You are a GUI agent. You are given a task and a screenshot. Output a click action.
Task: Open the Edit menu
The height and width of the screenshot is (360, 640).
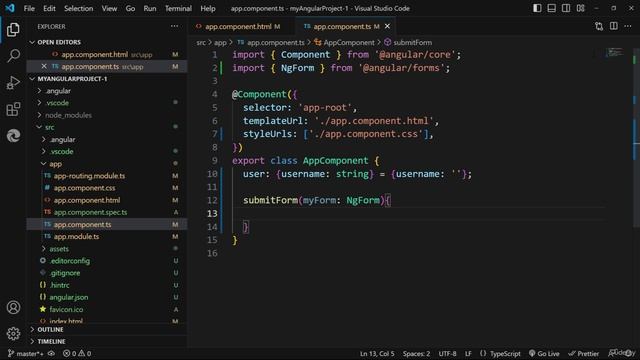[x=49, y=8]
